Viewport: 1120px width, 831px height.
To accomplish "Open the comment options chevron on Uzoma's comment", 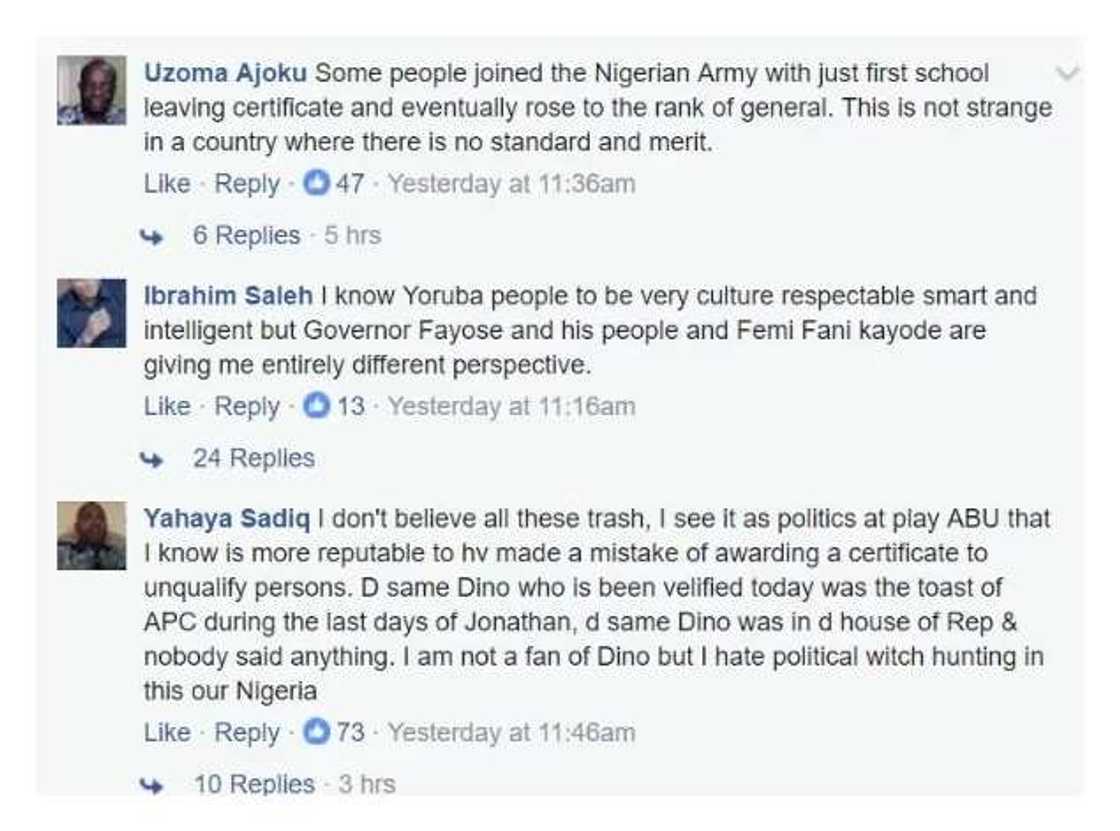I will pos(1068,73).
